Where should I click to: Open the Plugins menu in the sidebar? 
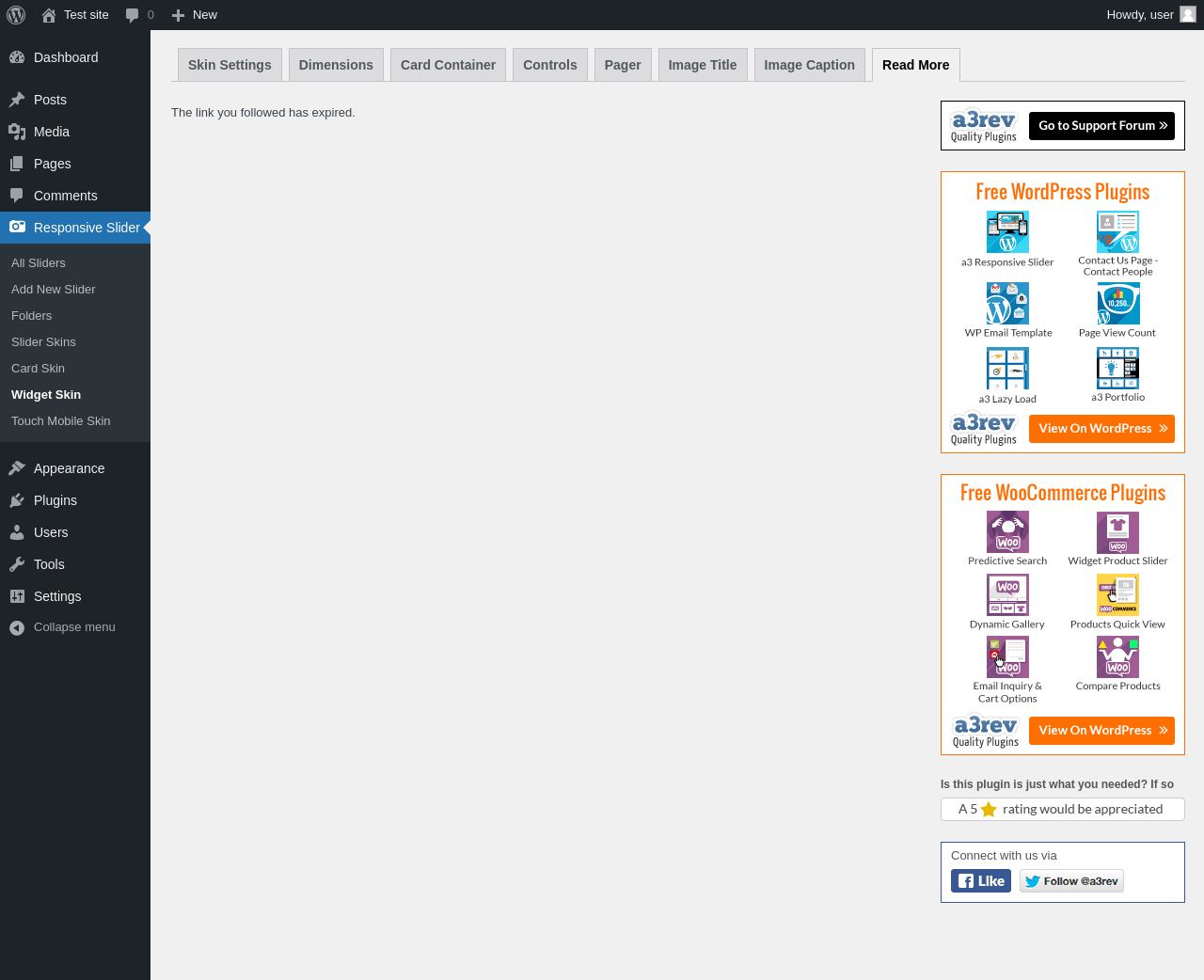tap(75, 500)
